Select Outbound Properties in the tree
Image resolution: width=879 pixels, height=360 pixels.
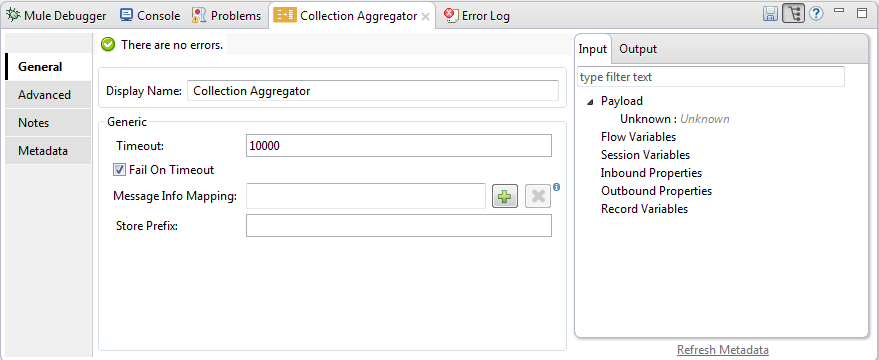656,191
